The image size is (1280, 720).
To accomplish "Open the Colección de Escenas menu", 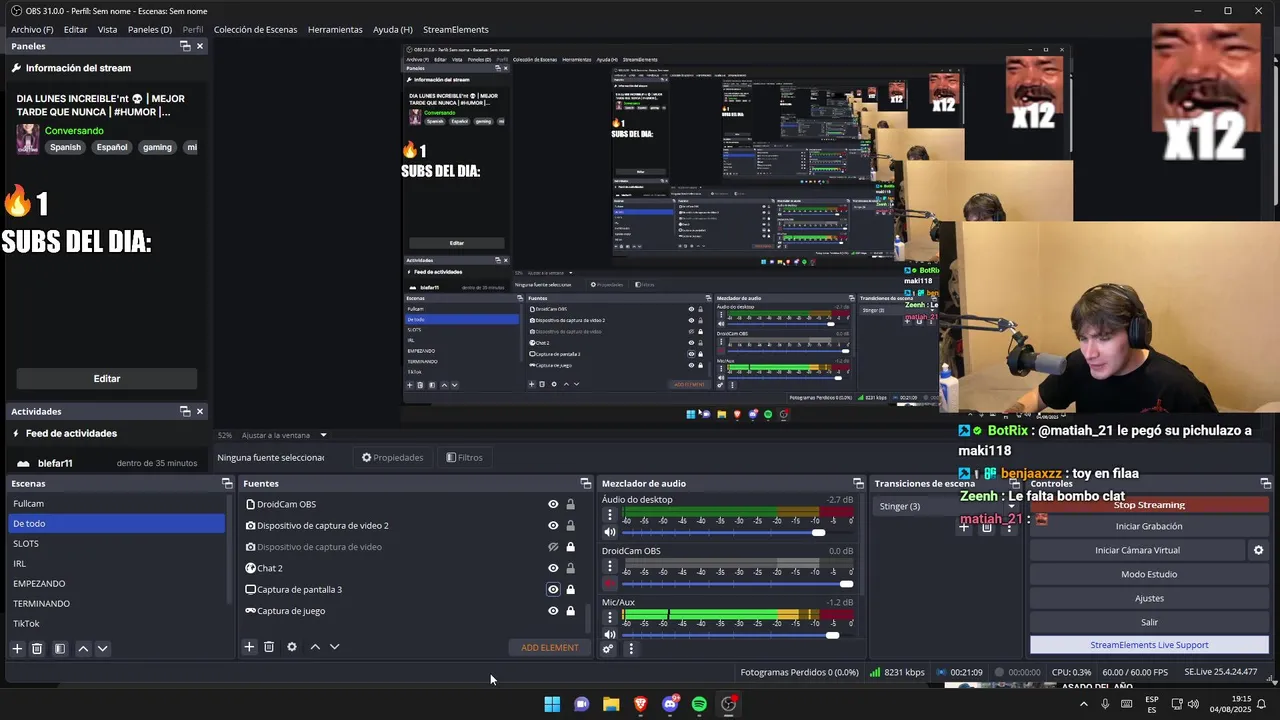I will (x=255, y=29).
